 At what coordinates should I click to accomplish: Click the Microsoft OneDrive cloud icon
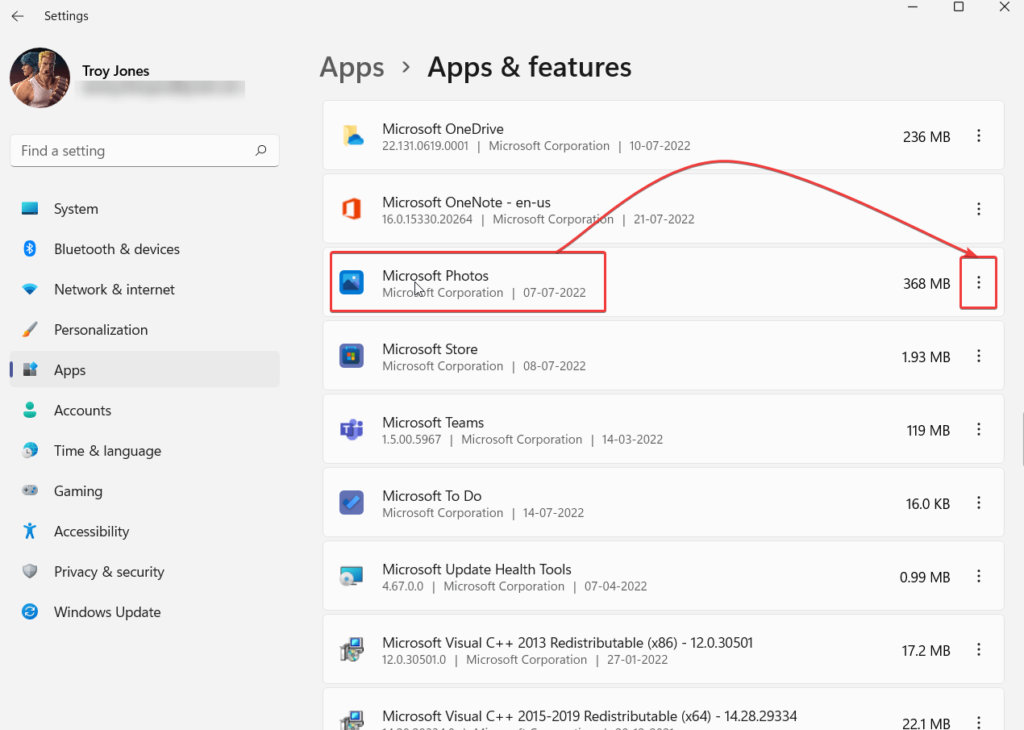pyautogui.click(x=353, y=136)
